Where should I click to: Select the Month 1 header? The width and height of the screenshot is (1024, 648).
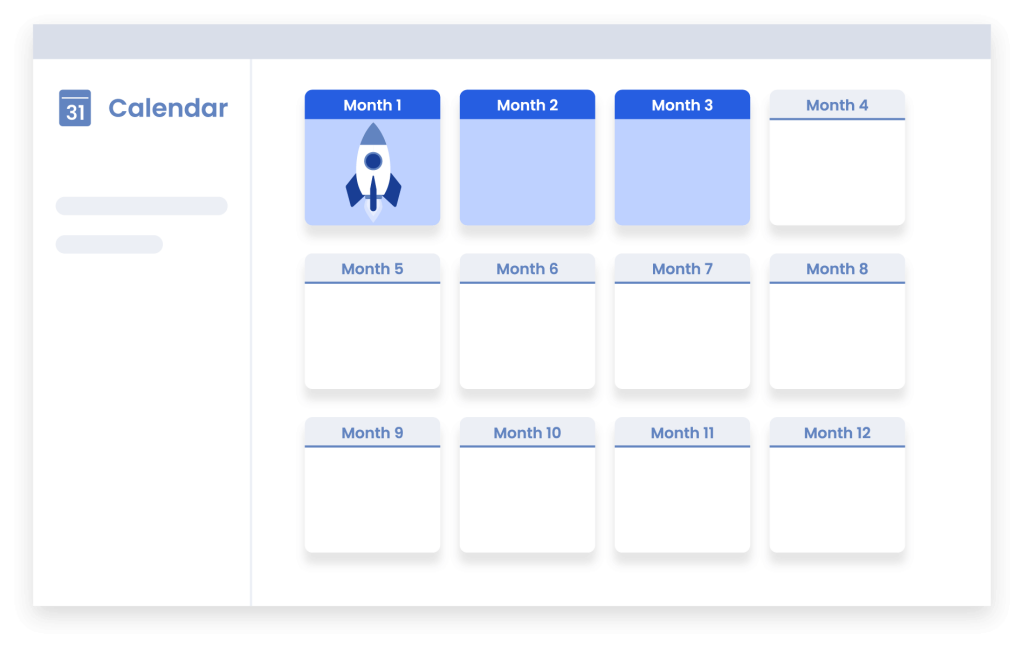(372, 105)
